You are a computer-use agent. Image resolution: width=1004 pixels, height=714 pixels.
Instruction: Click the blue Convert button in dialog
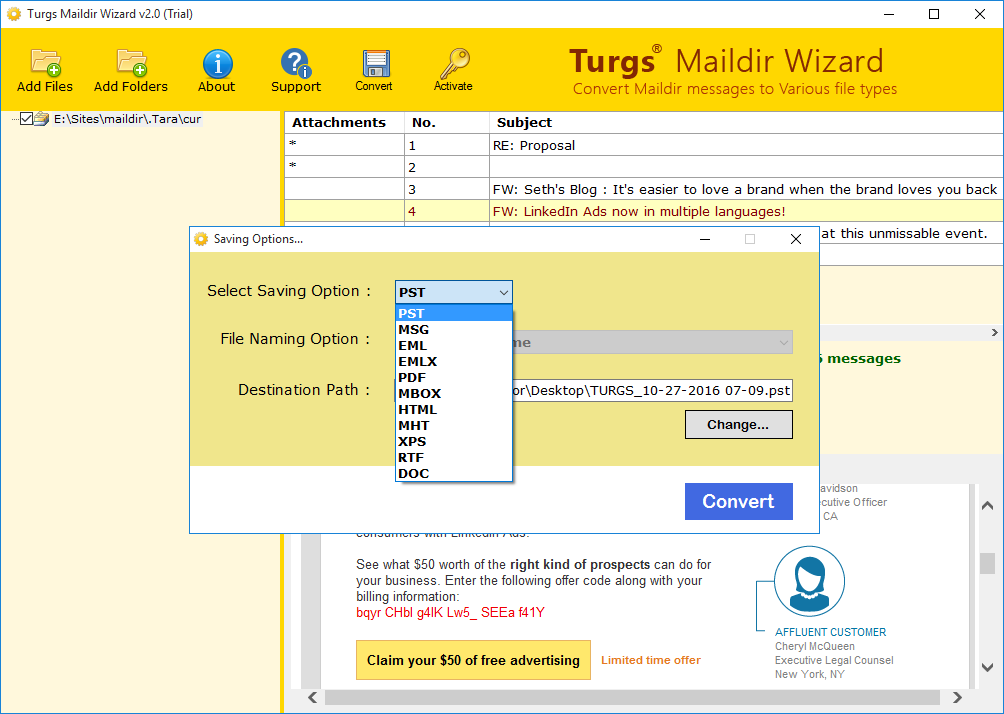[x=738, y=501]
